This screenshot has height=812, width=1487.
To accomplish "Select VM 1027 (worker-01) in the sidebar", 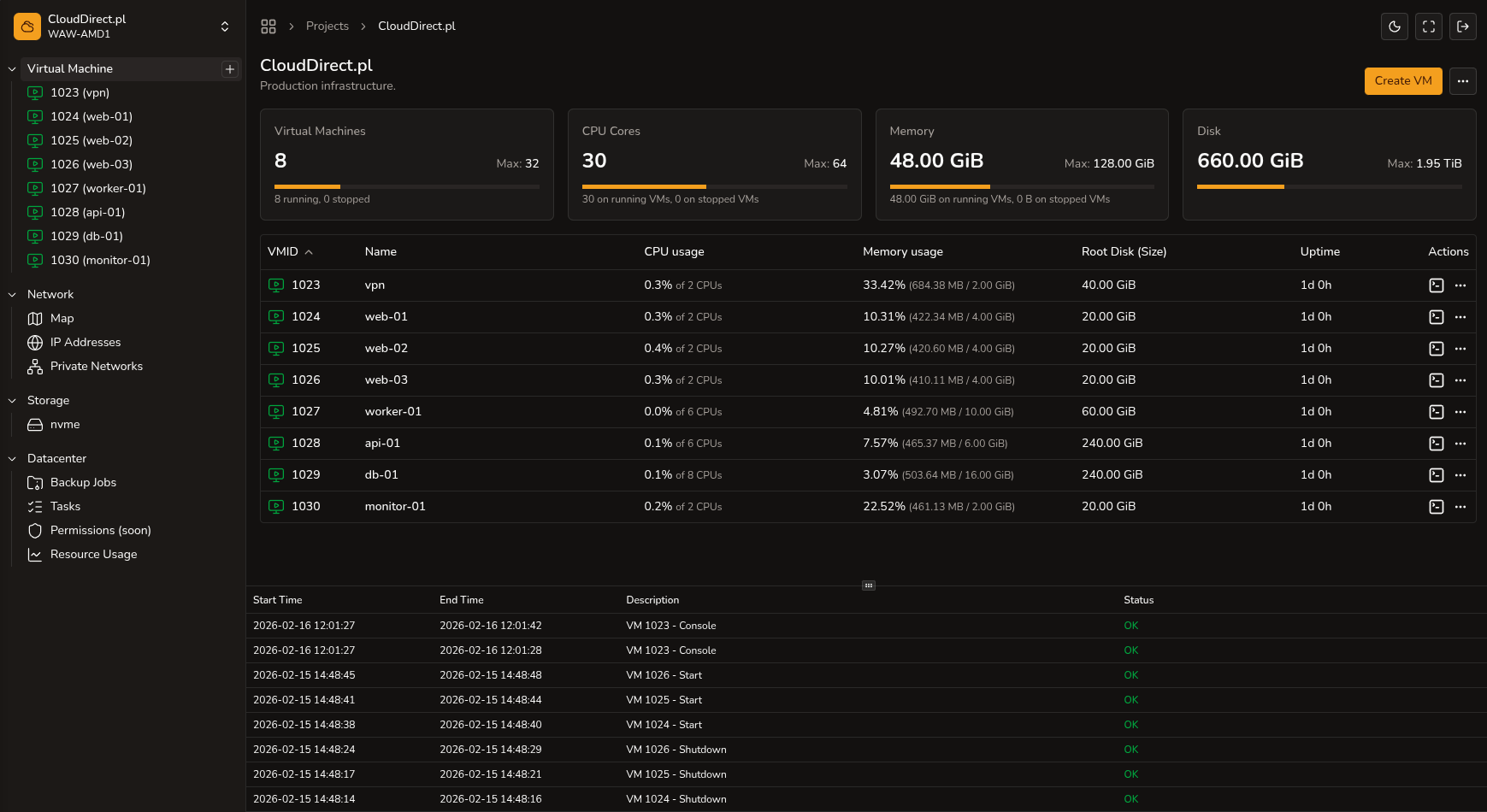I will [98, 188].
